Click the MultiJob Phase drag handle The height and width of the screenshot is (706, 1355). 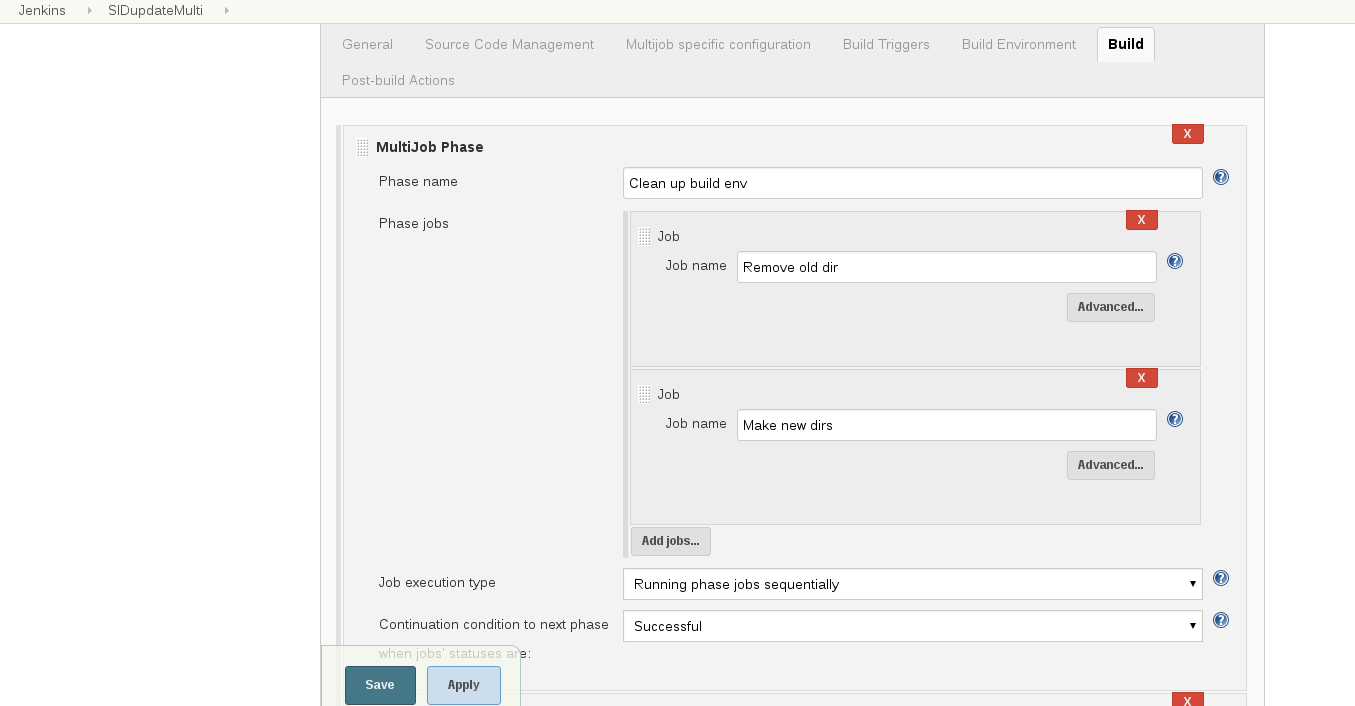(362, 147)
